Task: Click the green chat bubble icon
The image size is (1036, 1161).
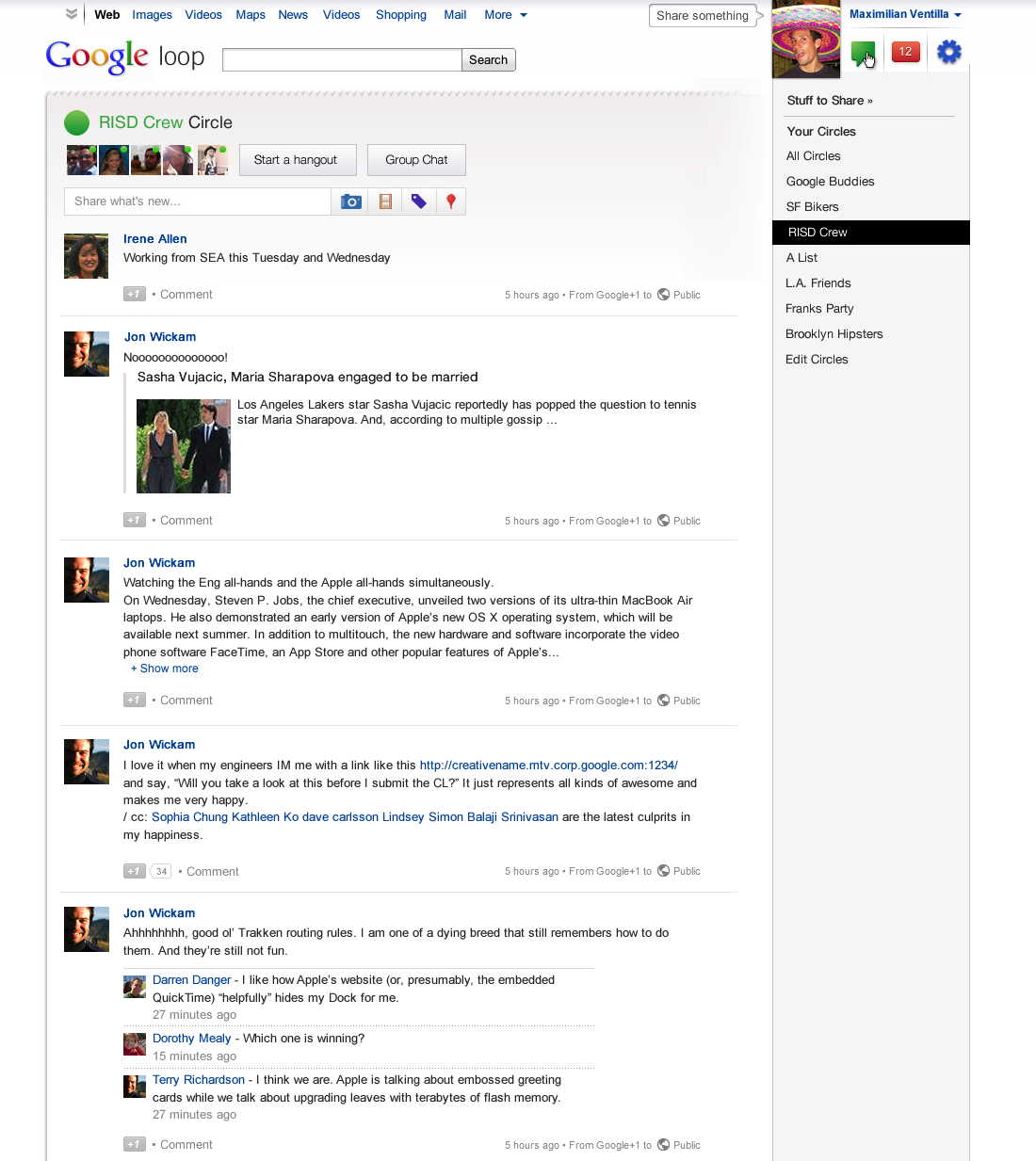Action: coord(862,53)
